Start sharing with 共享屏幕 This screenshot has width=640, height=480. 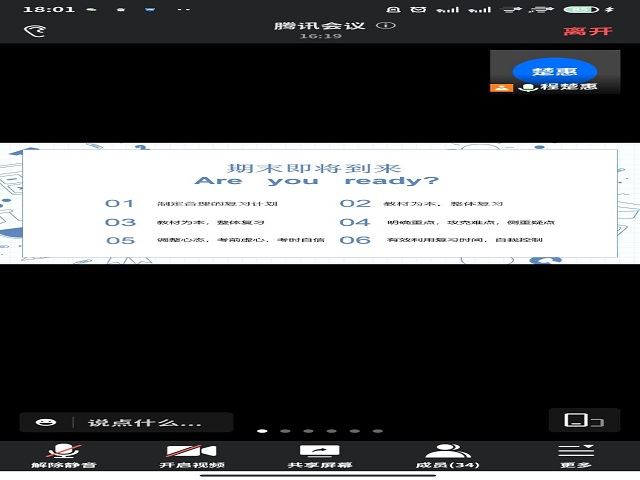320,456
